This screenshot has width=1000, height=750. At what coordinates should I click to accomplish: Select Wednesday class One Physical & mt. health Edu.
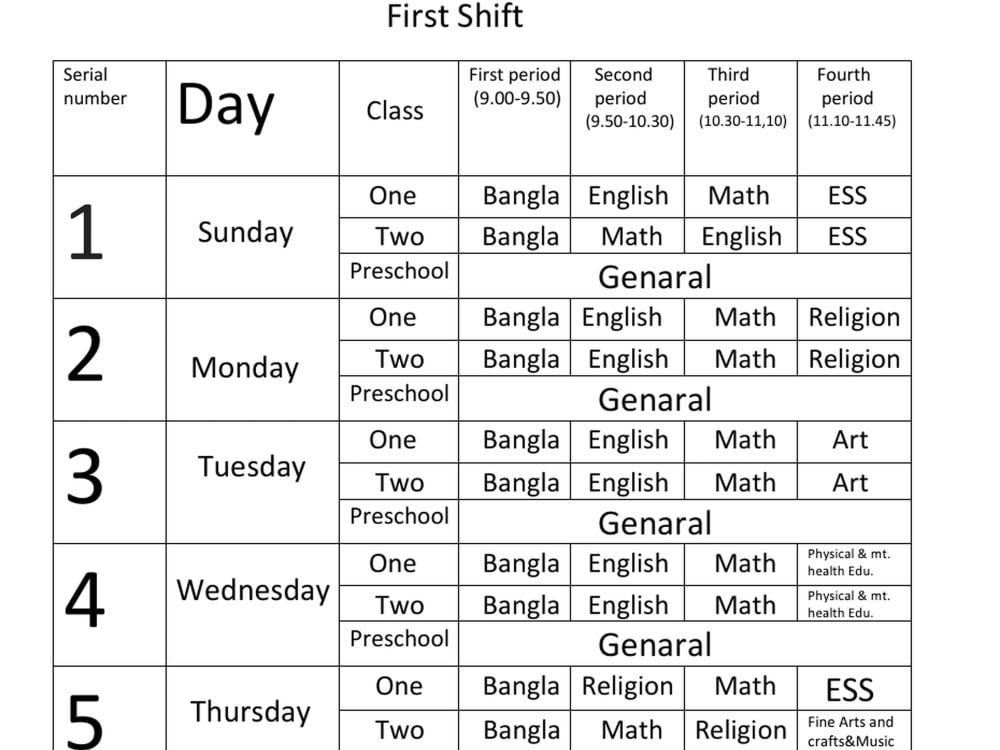[x=854, y=564]
